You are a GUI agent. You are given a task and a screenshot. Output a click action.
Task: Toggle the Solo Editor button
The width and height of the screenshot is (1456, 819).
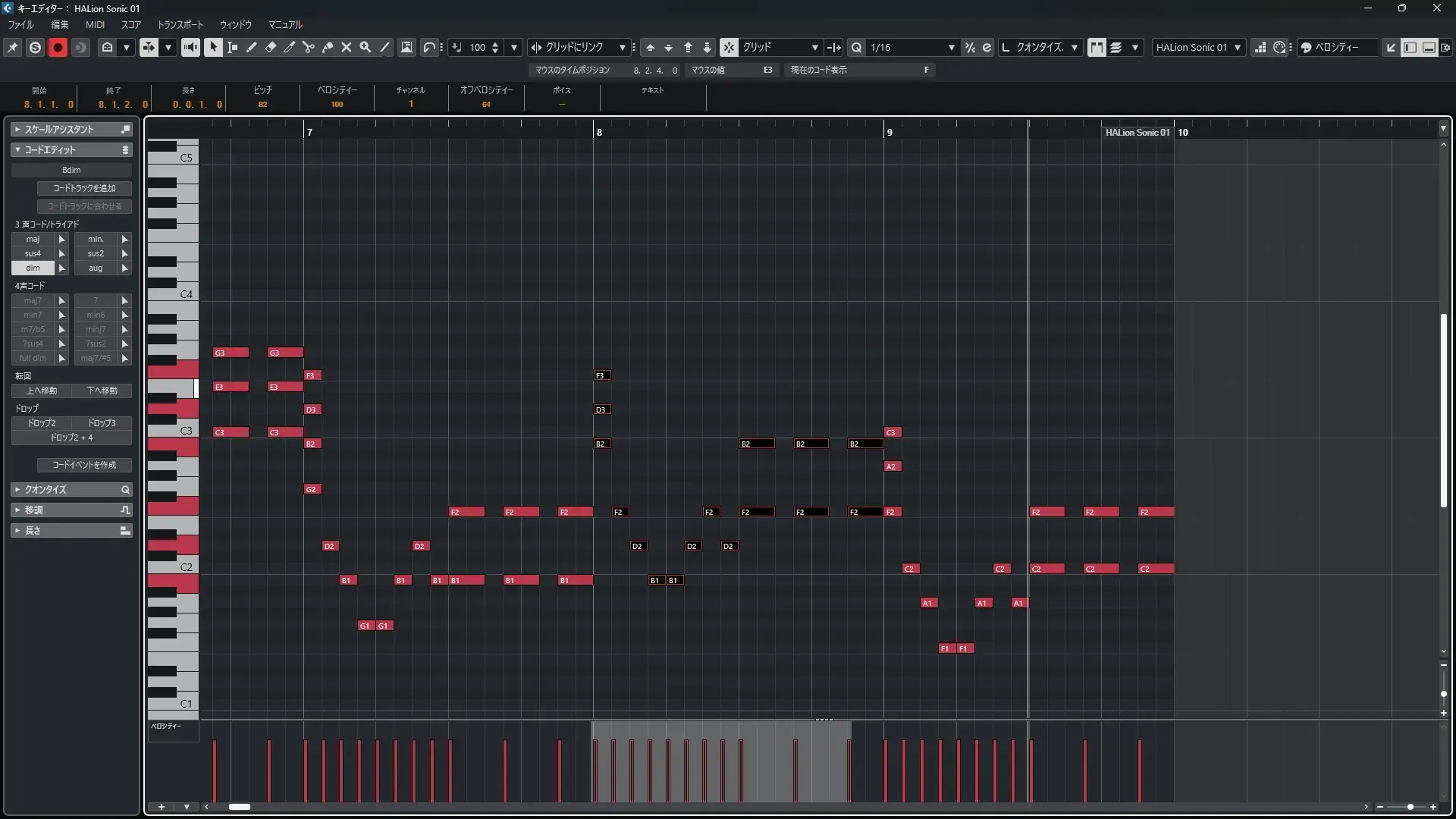coord(35,47)
